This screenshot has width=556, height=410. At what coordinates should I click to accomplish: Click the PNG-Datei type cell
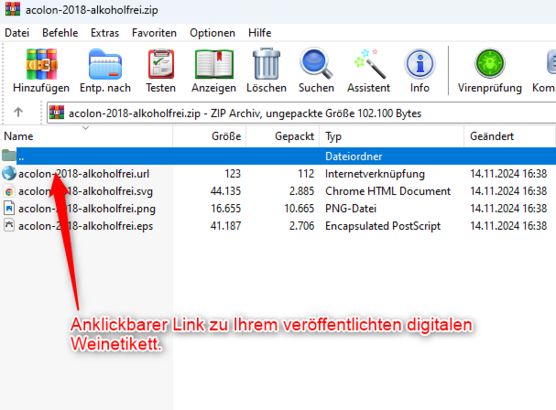tap(351, 209)
